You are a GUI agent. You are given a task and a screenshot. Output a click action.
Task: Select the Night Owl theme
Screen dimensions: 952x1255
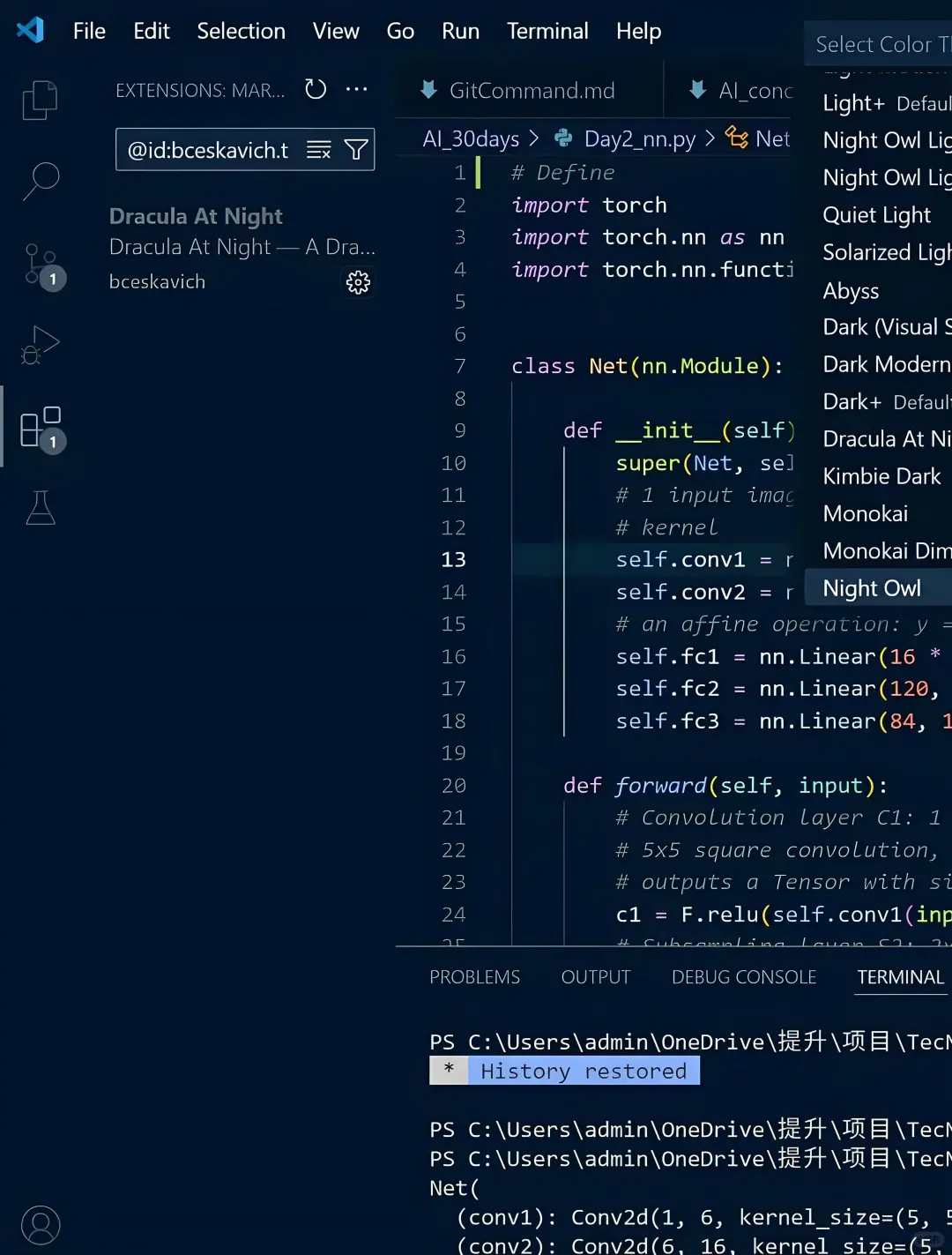pyautogui.click(x=879, y=588)
